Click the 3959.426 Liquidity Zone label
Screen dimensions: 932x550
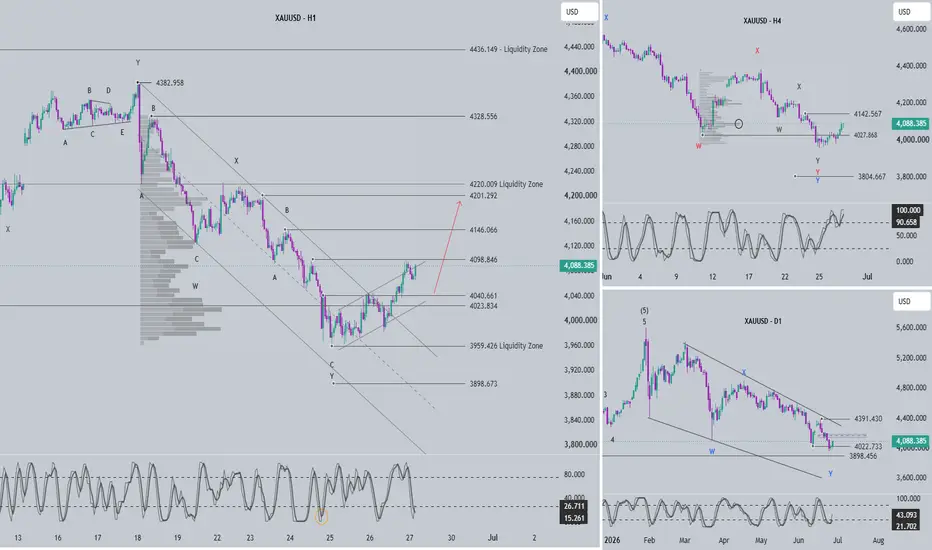tap(506, 346)
